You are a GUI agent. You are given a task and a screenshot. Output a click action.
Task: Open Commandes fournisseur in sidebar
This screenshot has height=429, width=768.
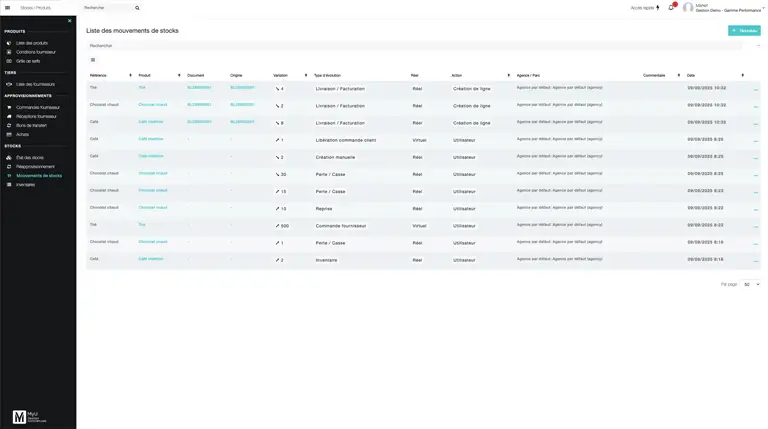coord(38,107)
